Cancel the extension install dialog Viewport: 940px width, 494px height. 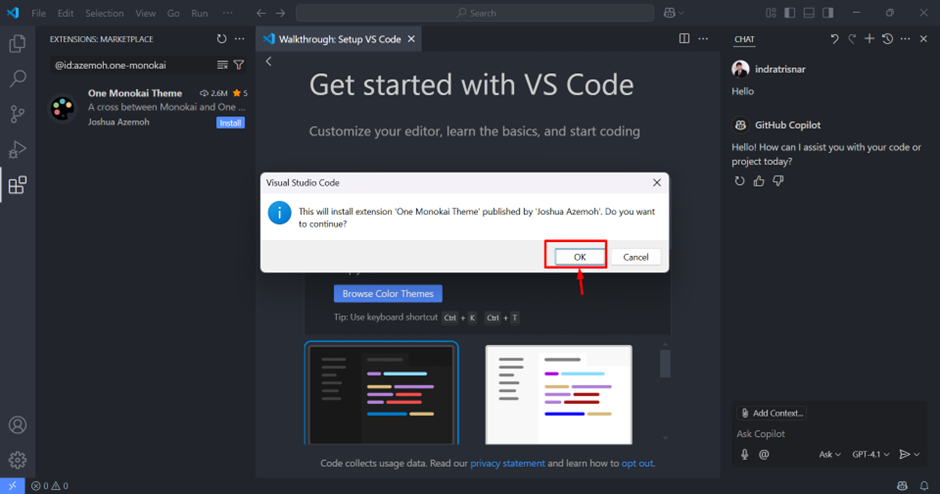[x=635, y=257]
